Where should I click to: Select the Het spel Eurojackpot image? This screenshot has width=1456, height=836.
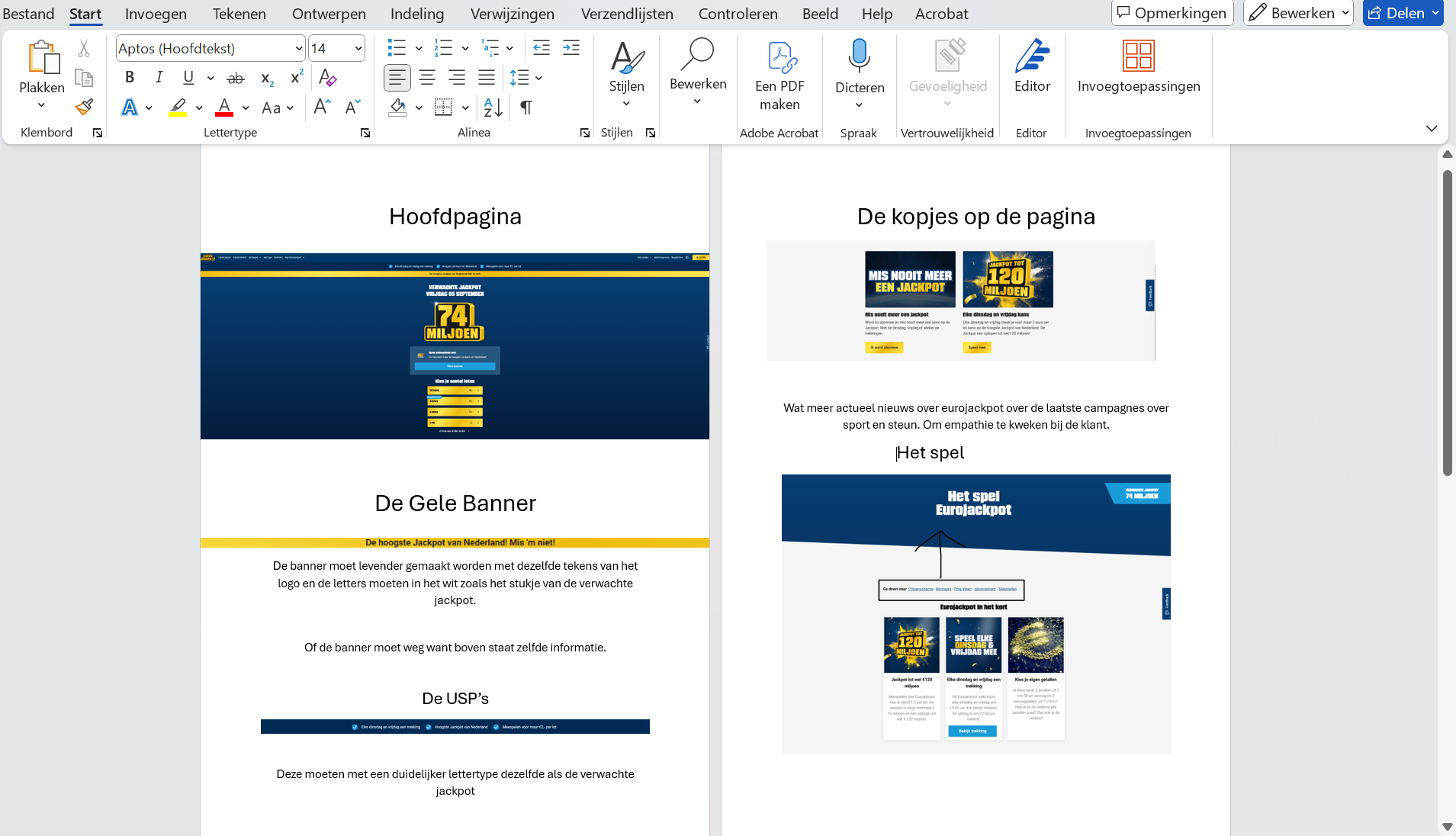976,614
